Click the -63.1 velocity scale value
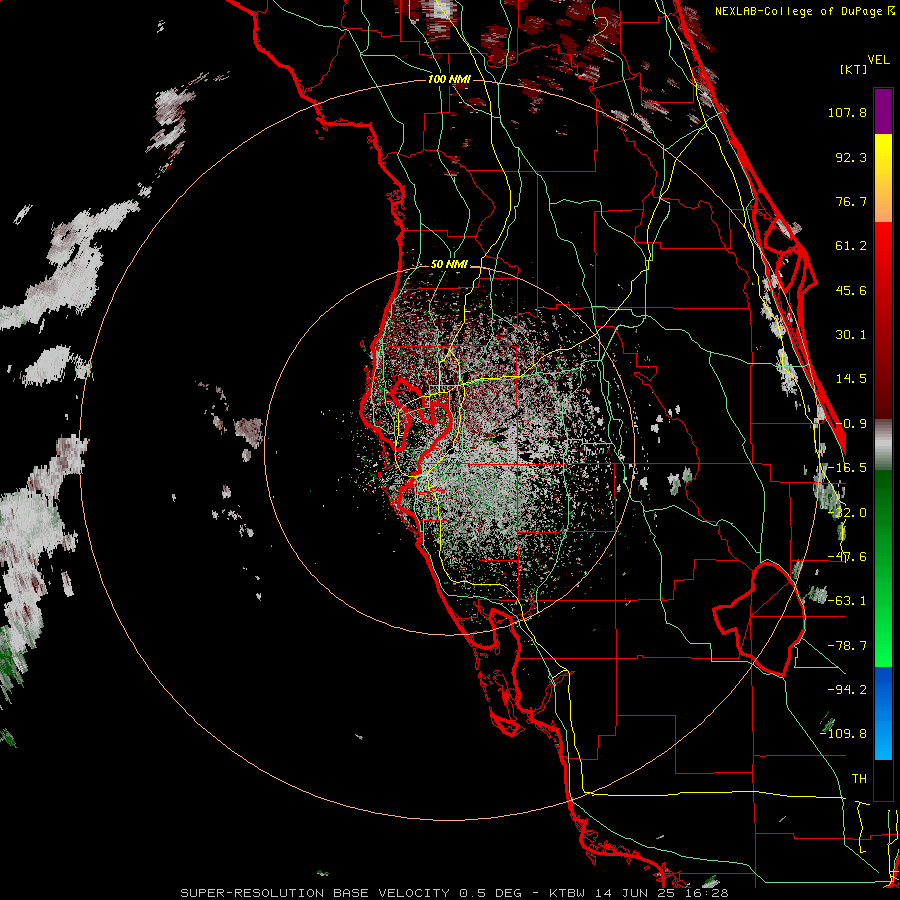900x900 pixels. click(x=847, y=601)
